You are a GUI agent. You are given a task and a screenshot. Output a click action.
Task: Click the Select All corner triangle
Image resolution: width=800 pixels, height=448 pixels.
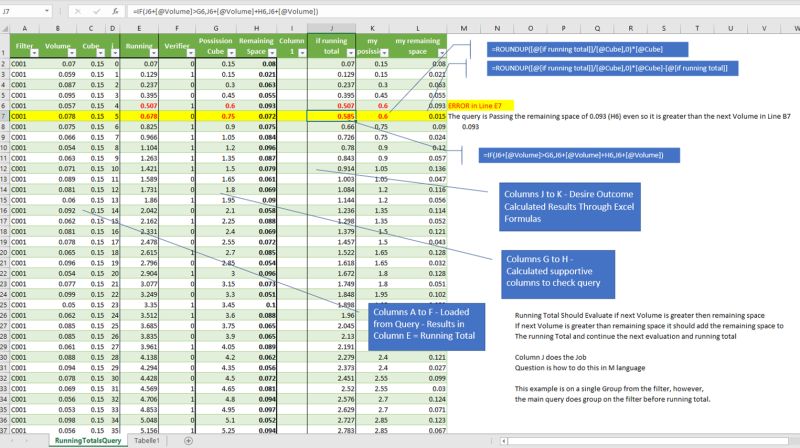pyautogui.click(x=5, y=29)
